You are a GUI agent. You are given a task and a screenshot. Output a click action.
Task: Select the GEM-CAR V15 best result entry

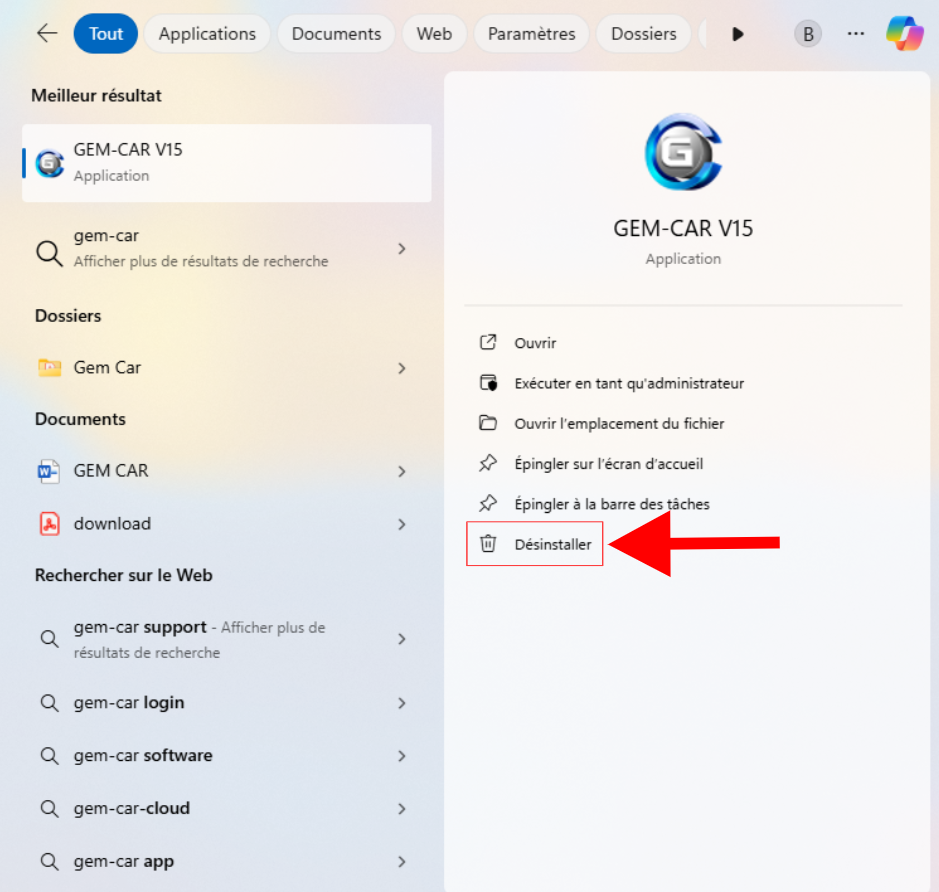click(x=226, y=163)
